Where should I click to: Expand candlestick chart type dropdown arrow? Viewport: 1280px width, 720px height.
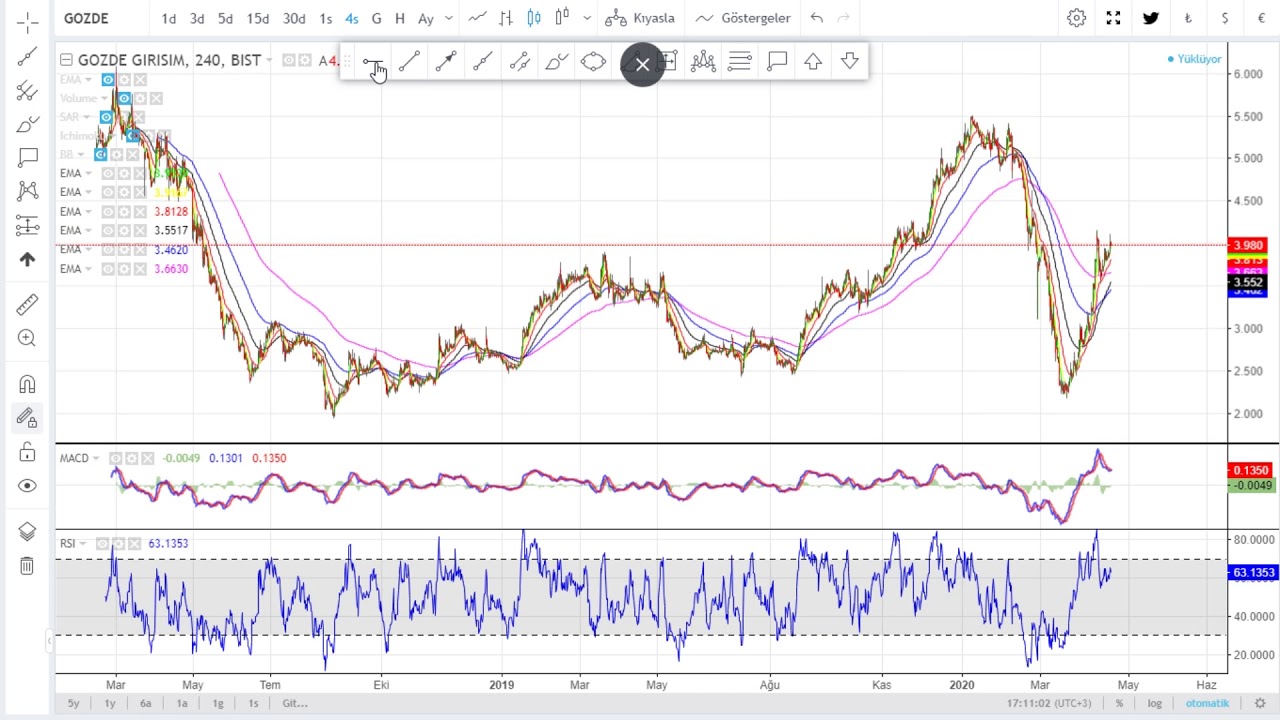[587, 18]
